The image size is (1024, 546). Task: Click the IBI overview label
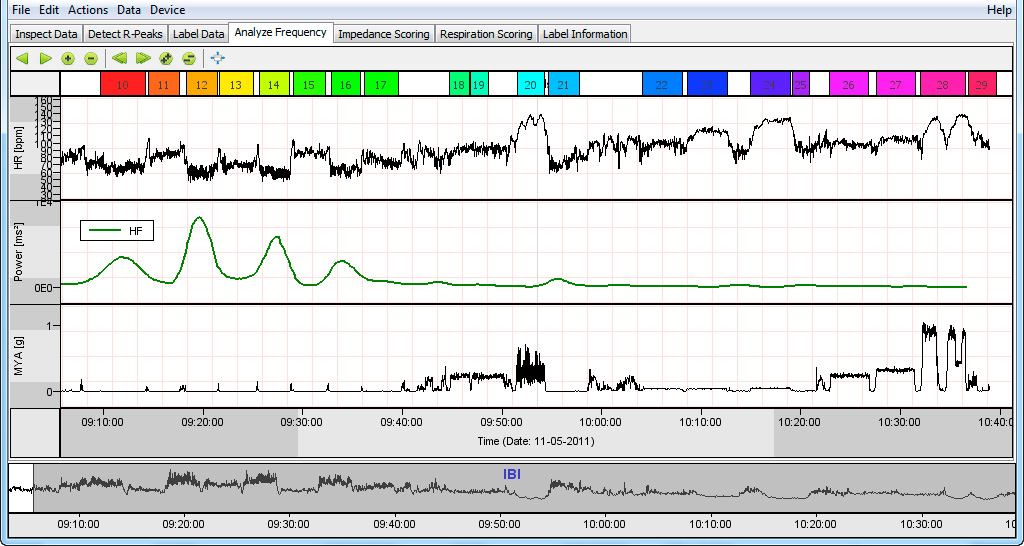512,475
